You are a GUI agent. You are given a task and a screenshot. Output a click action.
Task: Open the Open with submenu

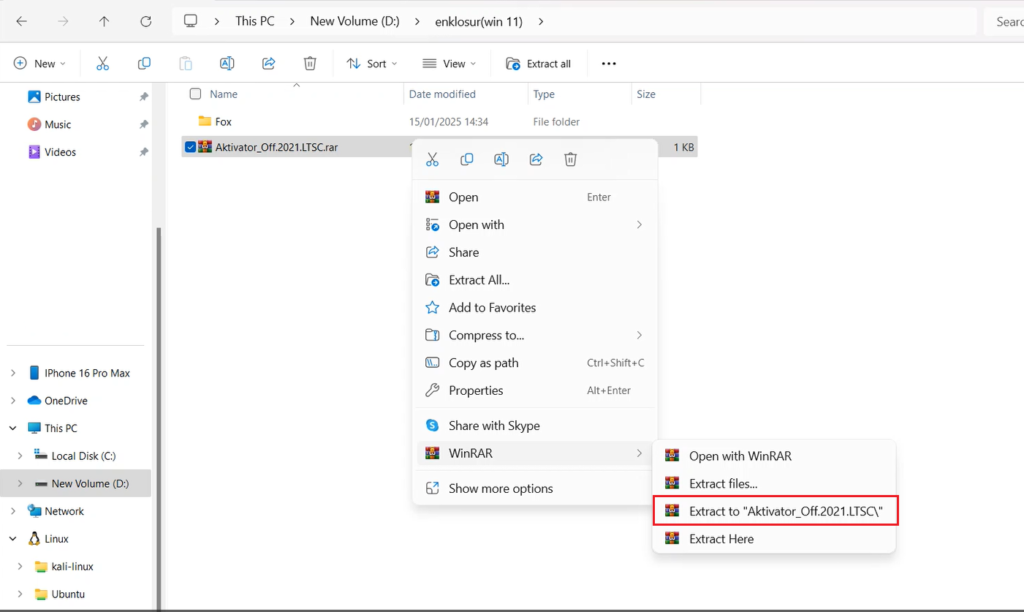point(534,225)
